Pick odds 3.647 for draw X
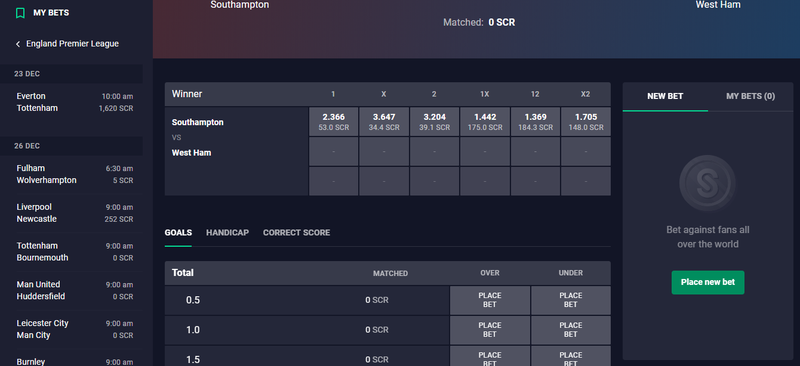800x366 pixels. (384, 121)
